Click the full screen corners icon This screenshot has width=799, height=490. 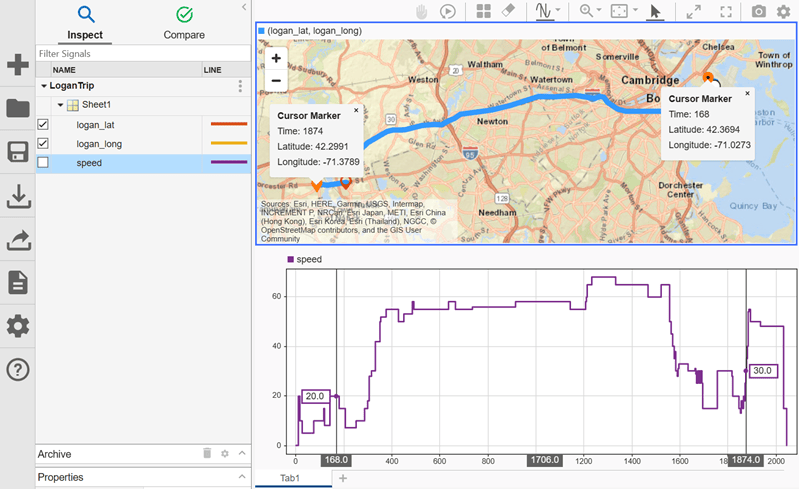[726, 11]
